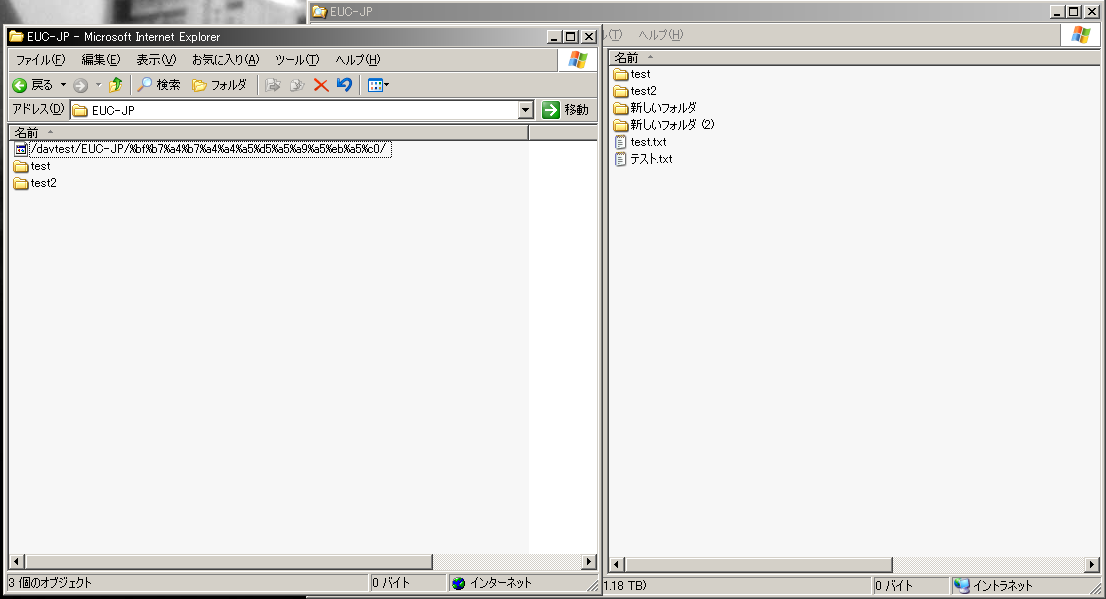The image size is (1106, 599).
Task: Click the 1.18 TB) status bar text
Action: (625, 586)
